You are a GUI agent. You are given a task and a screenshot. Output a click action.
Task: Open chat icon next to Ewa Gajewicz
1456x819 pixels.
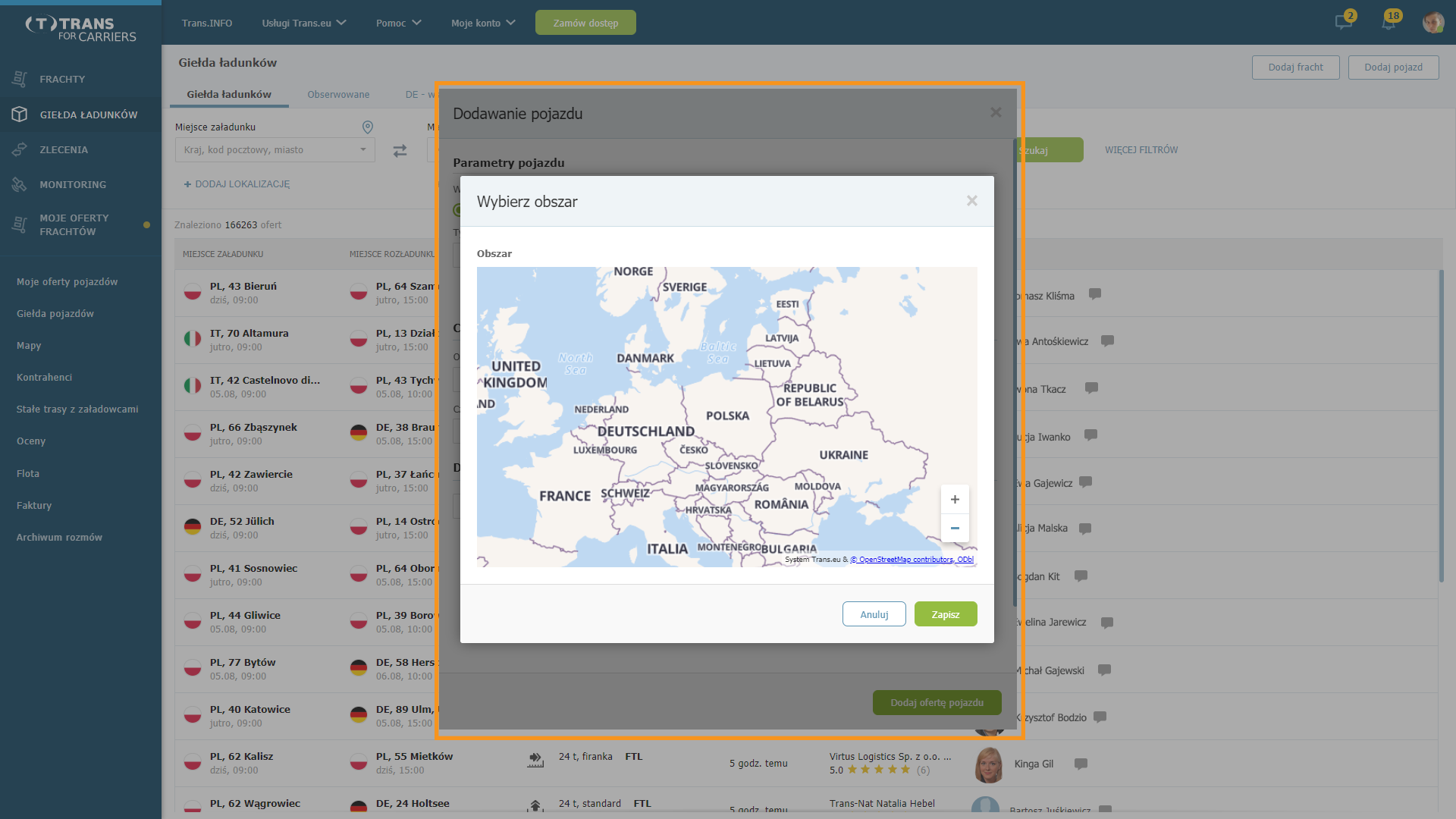pyautogui.click(x=1085, y=482)
